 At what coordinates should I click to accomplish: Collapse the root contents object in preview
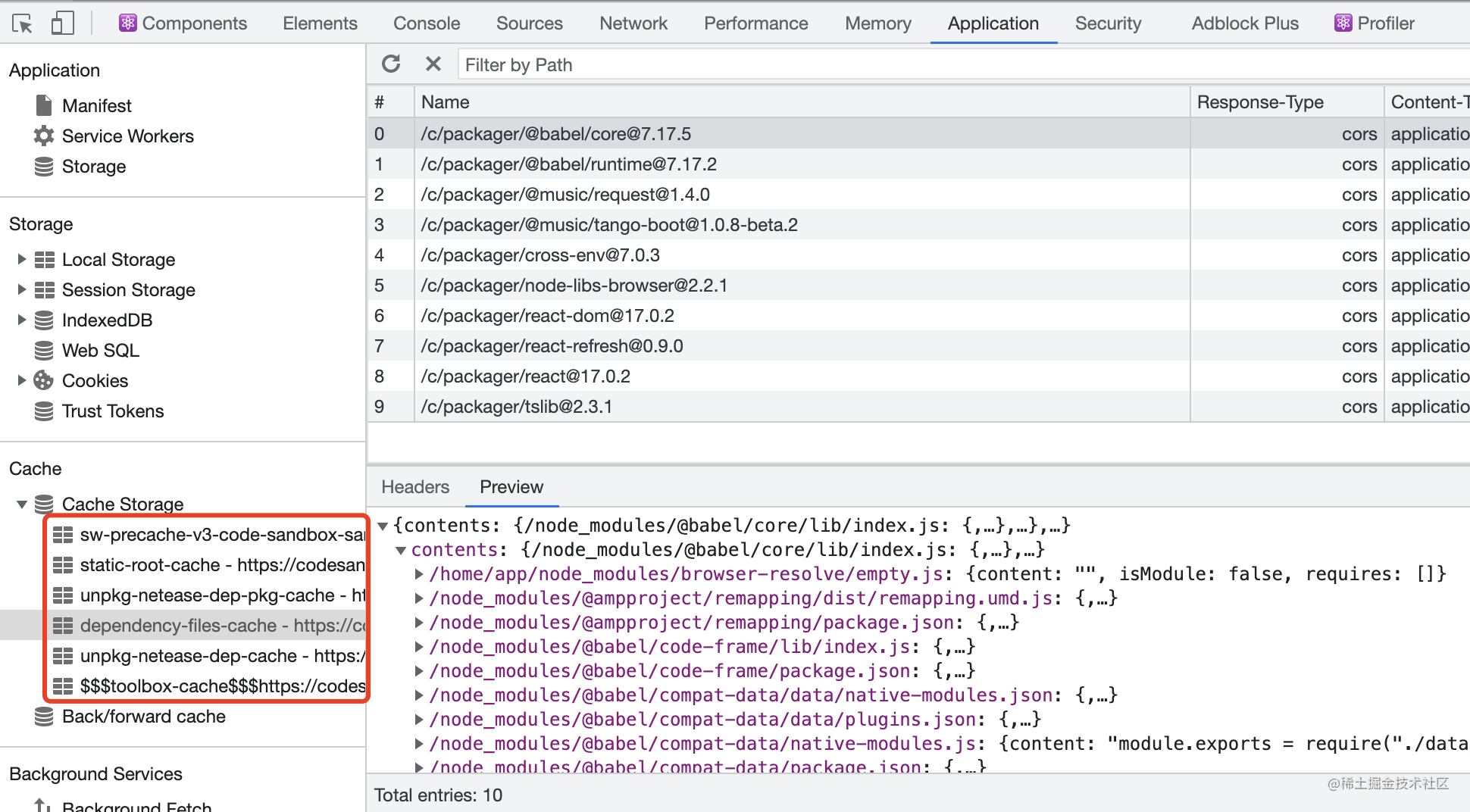pyautogui.click(x=383, y=526)
